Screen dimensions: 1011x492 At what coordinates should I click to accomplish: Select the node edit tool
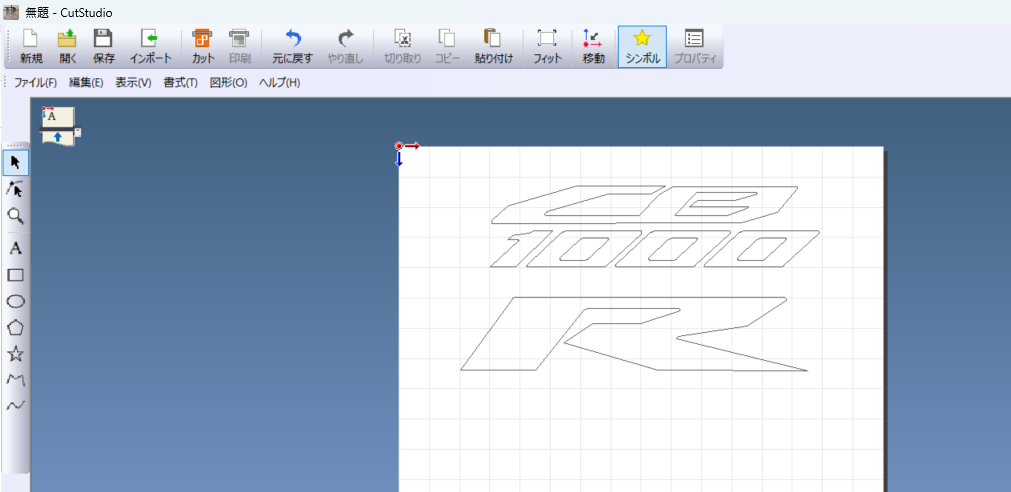tap(15, 189)
